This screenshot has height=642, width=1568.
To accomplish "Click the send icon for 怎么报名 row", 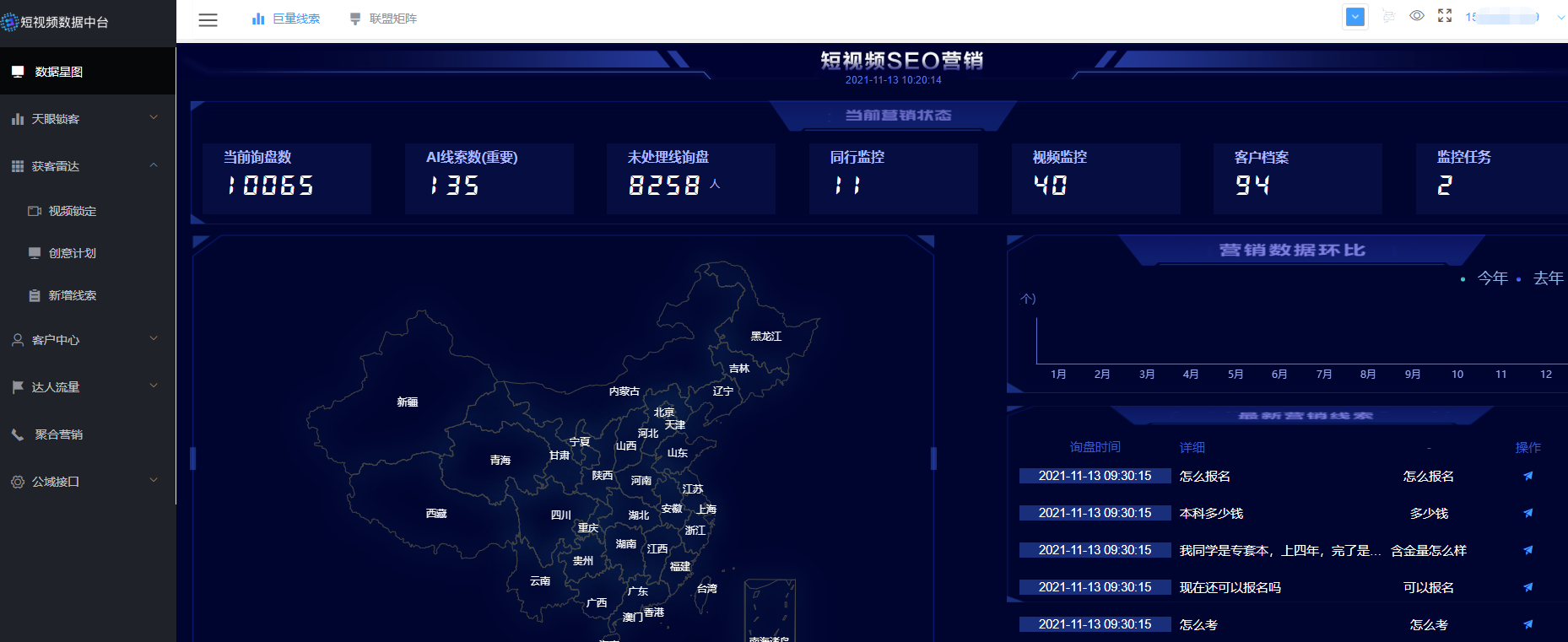I will 1527,476.
